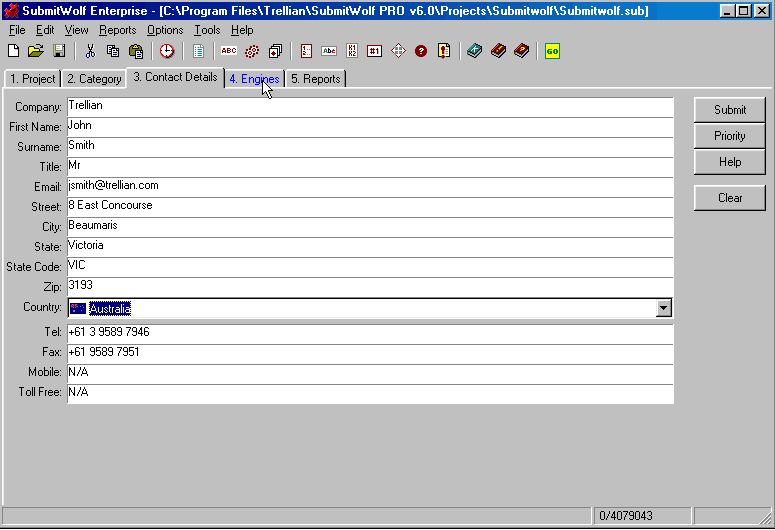Click the Fax field with +61 9589 7951
775x530 pixels.
(370, 354)
